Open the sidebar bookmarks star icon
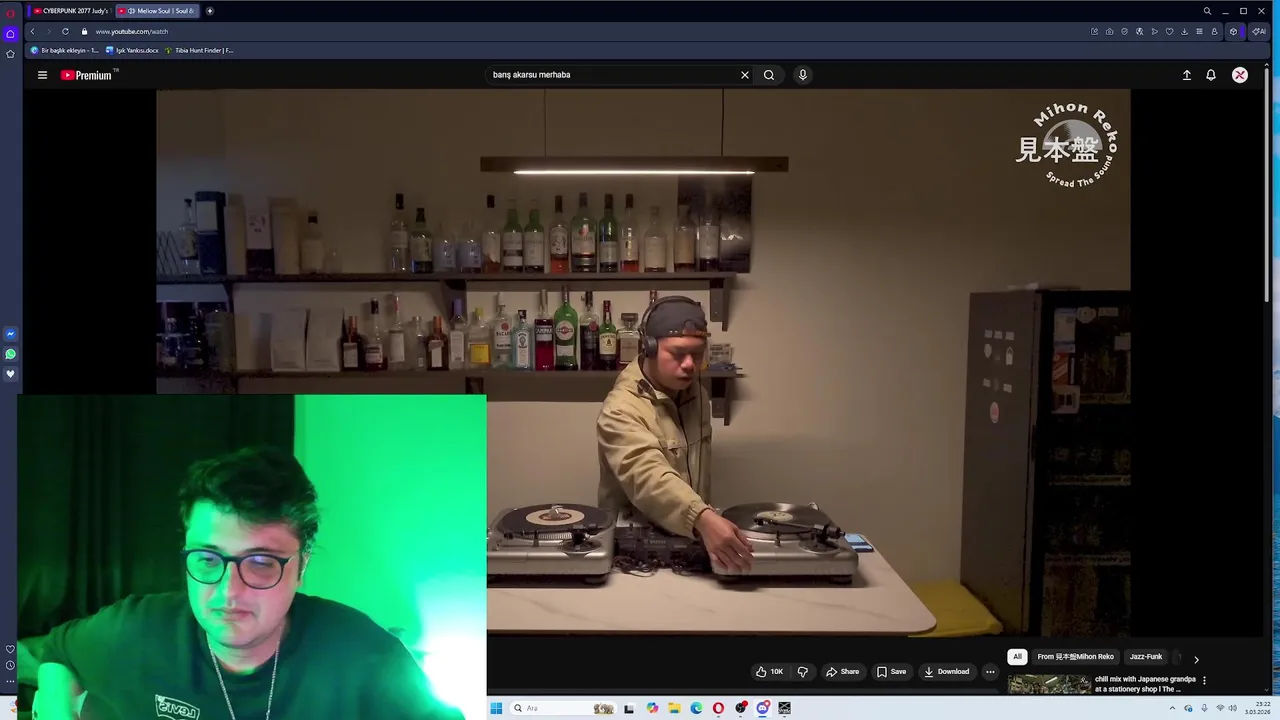The width and height of the screenshot is (1280, 720). click(x=10, y=54)
